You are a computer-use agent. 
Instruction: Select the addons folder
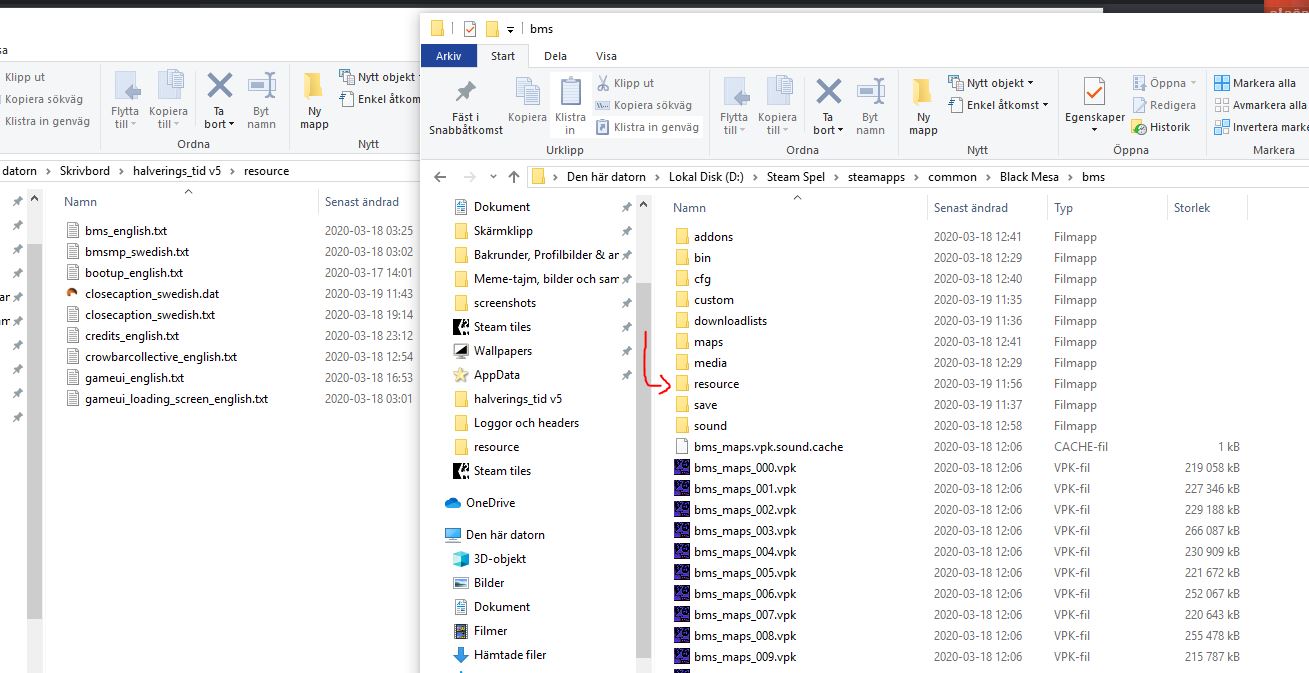click(x=713, y=237)
